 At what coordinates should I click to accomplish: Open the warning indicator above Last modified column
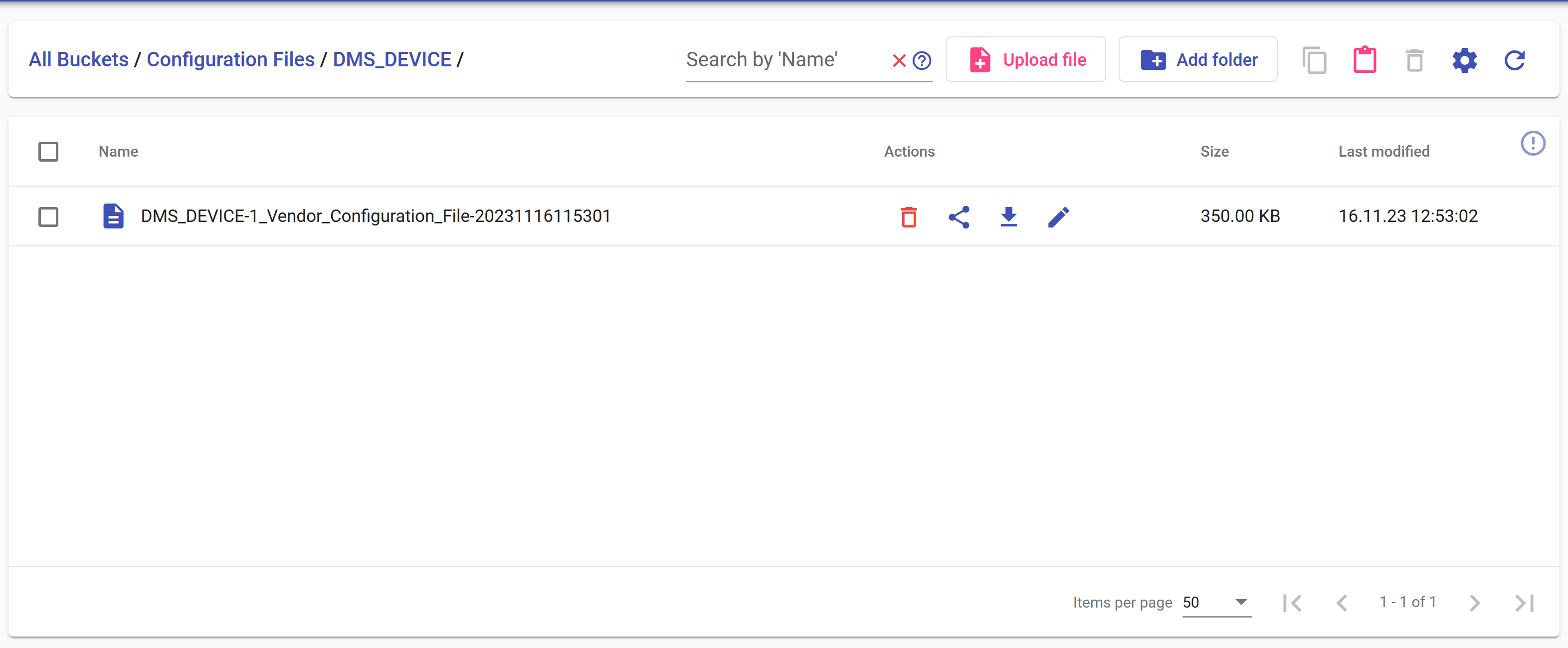coord(1534,143)
